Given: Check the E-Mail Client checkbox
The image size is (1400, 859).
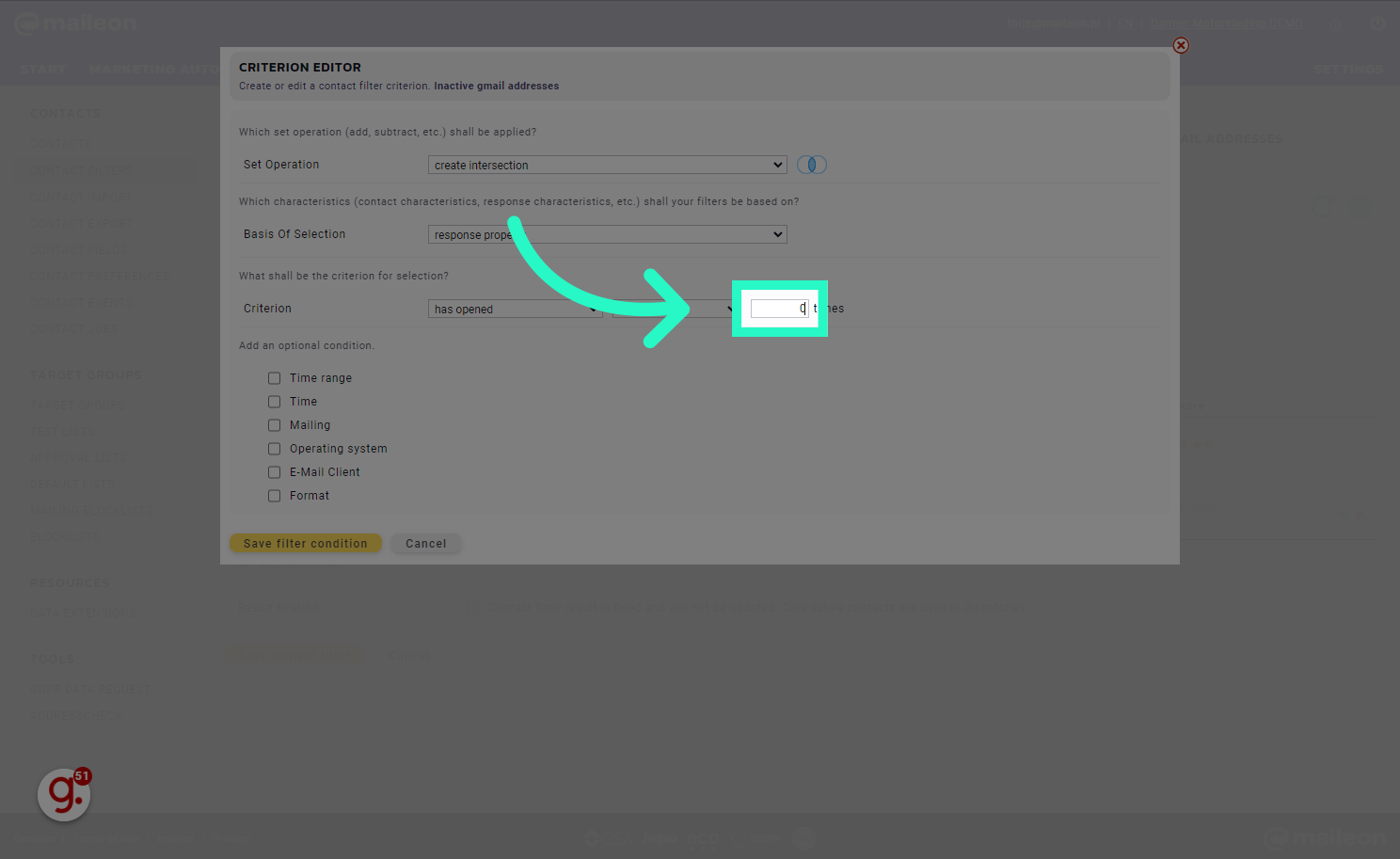Looking at the screenshot, I should [x=275, y=472].
